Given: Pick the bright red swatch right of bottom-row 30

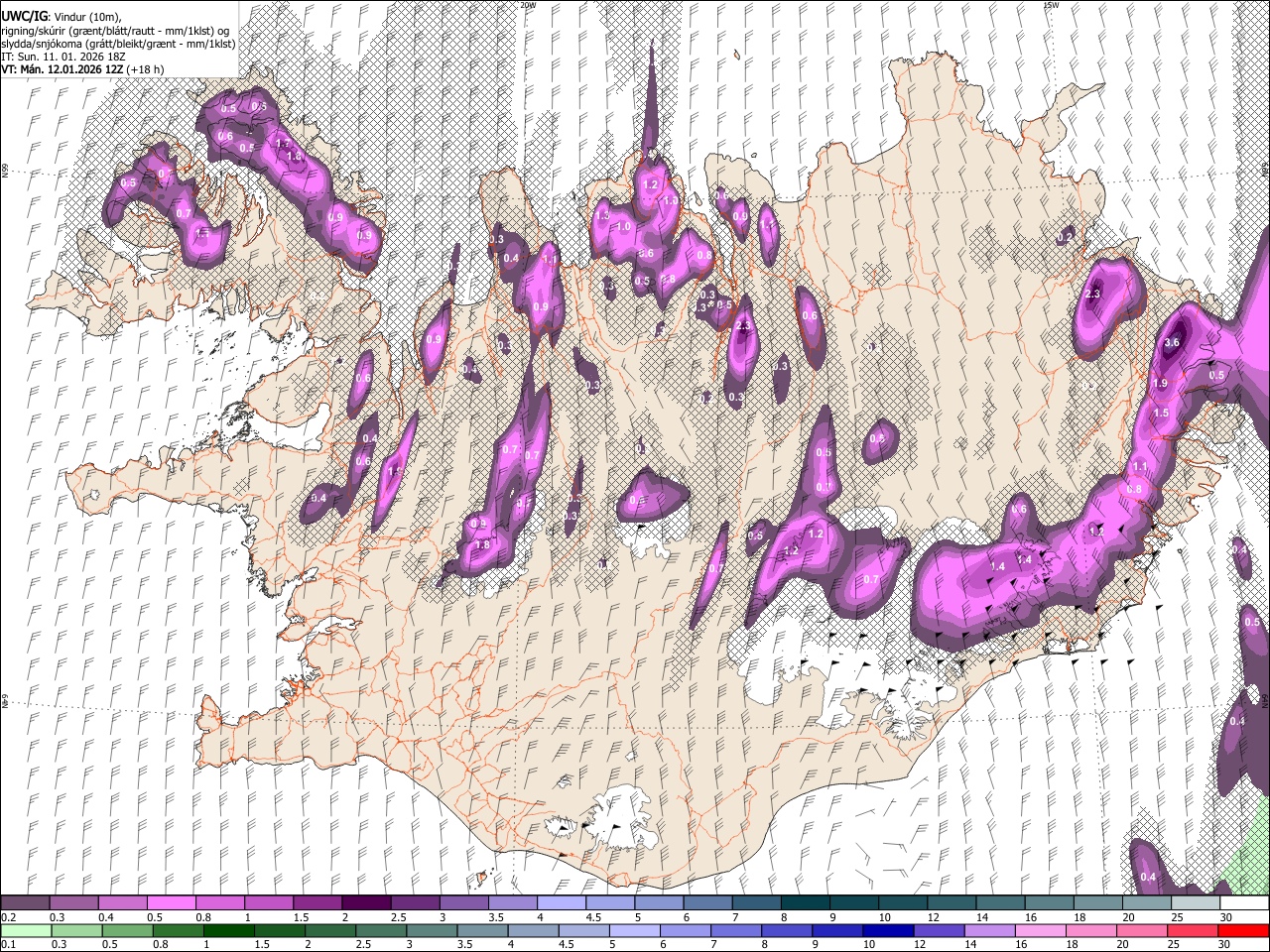Looking at the screenshot, I should pyautogui.click(x=1245, y=930).
